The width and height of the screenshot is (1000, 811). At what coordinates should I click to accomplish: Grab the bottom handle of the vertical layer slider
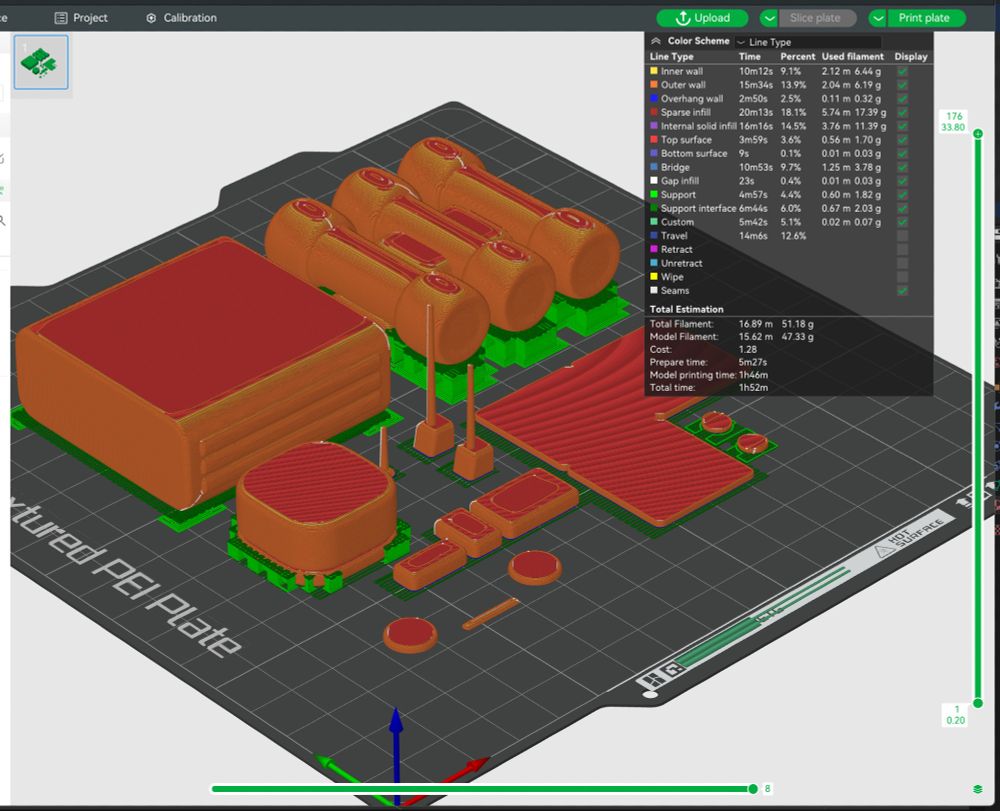(x=978, y=703)
